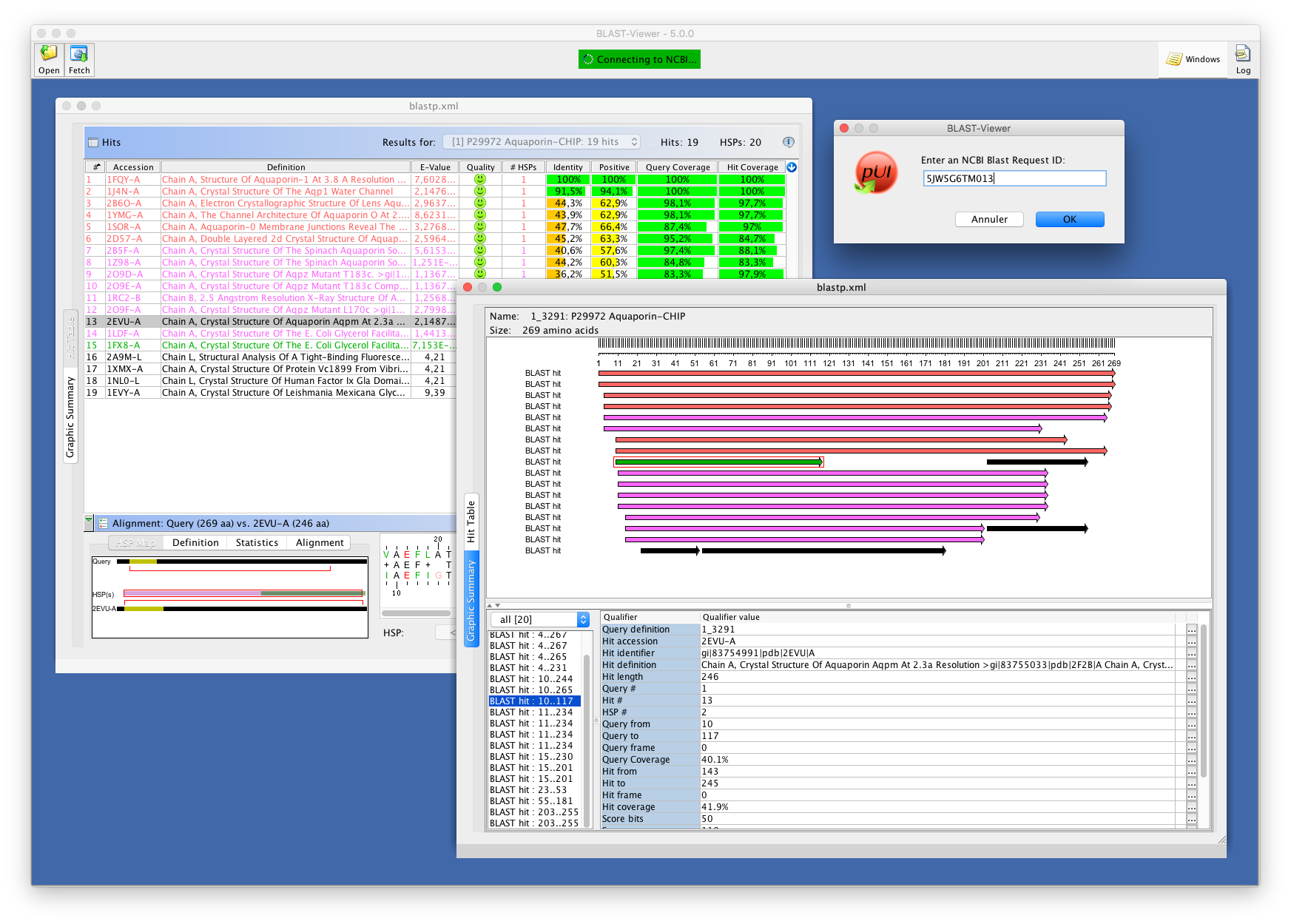Viewport: 1291px width, 924px height.
Task: Click the 44,3% Identity cell for 2B6O-A
Action: pos(568,203)
